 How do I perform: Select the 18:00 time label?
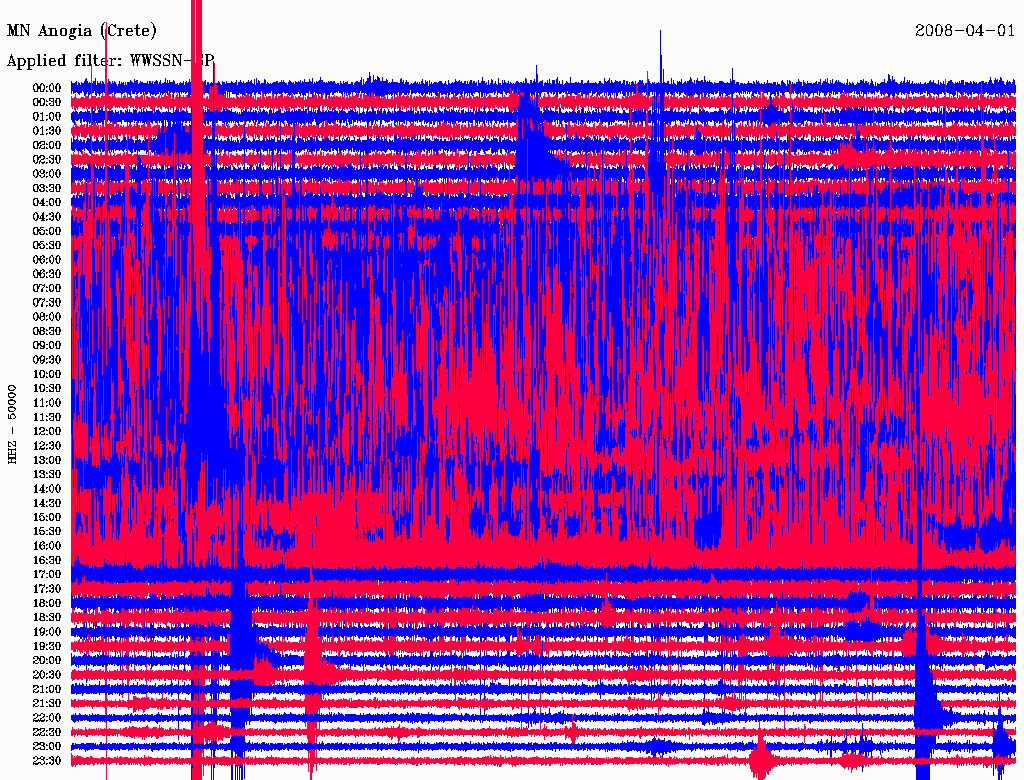tap(47, 603)
